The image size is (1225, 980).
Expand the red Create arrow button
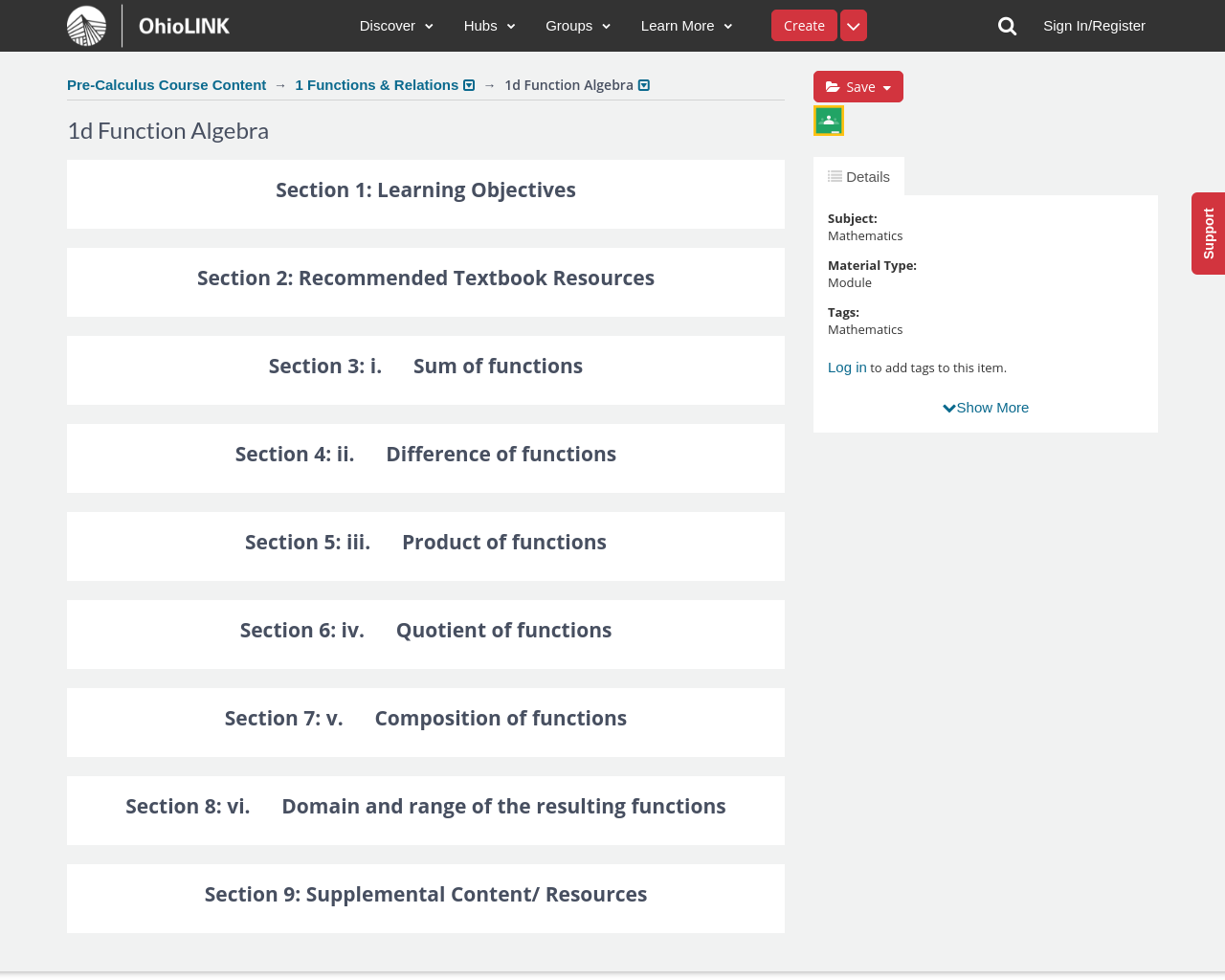pyautogui.click(x=854, y=26)
